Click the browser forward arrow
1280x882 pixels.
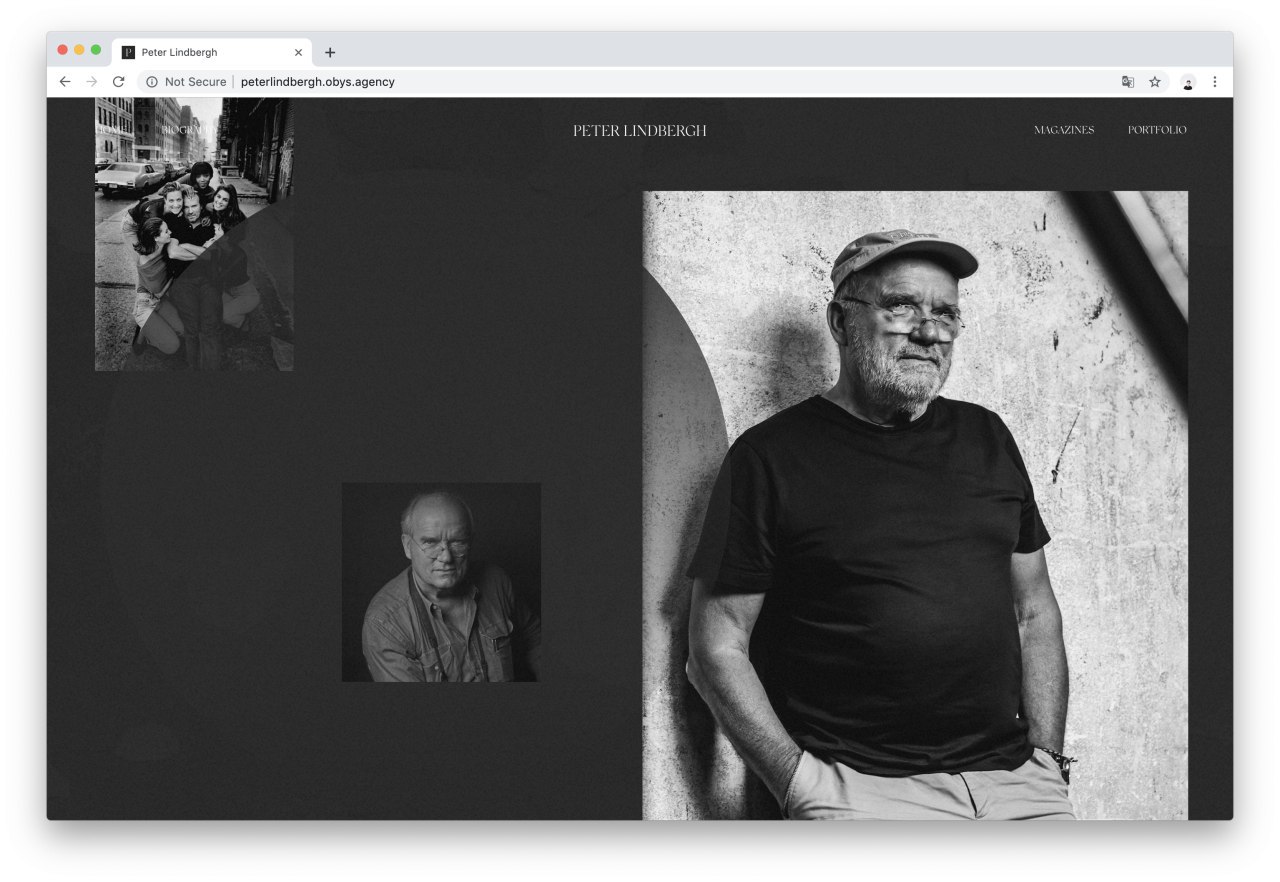tap(92, 82)
